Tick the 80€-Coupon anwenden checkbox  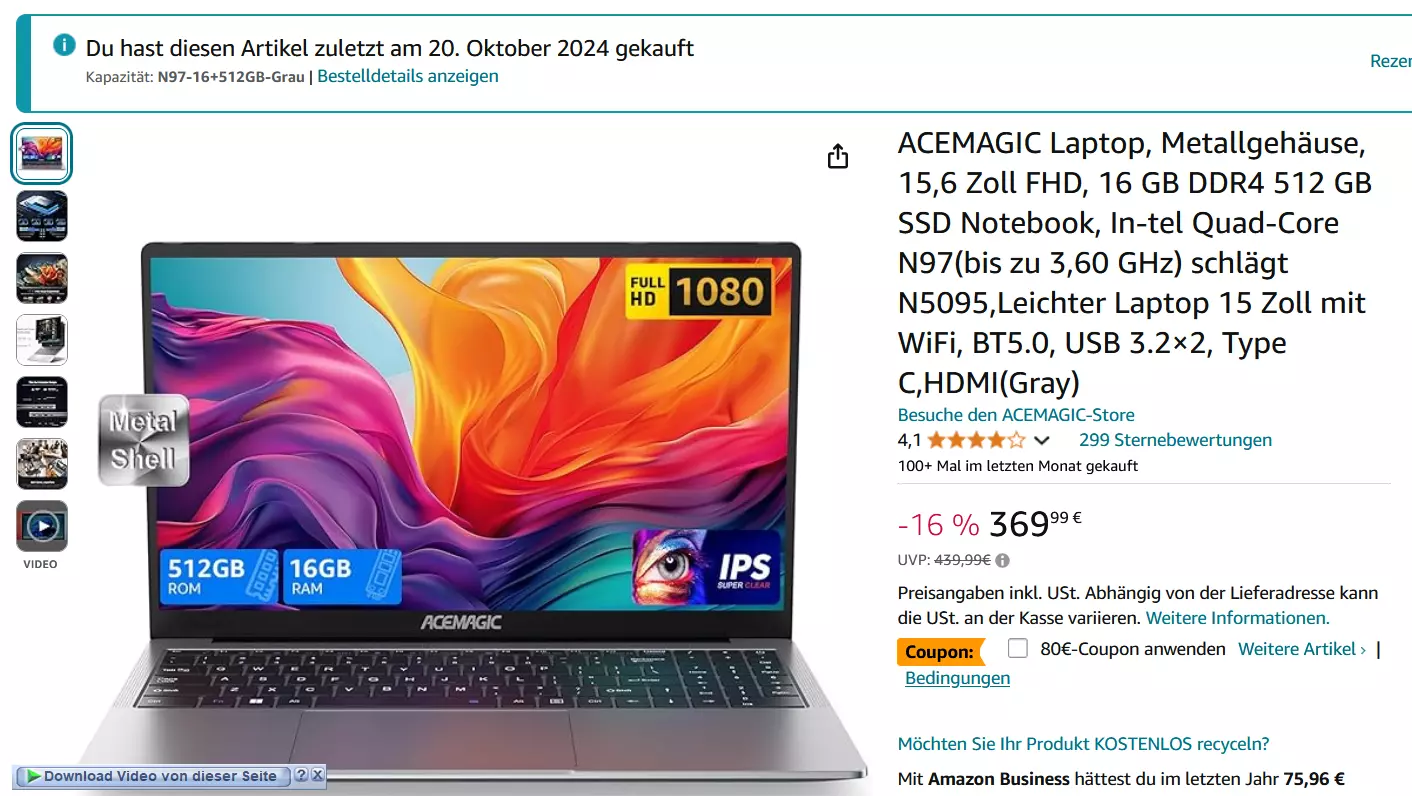coord(1018,648)
